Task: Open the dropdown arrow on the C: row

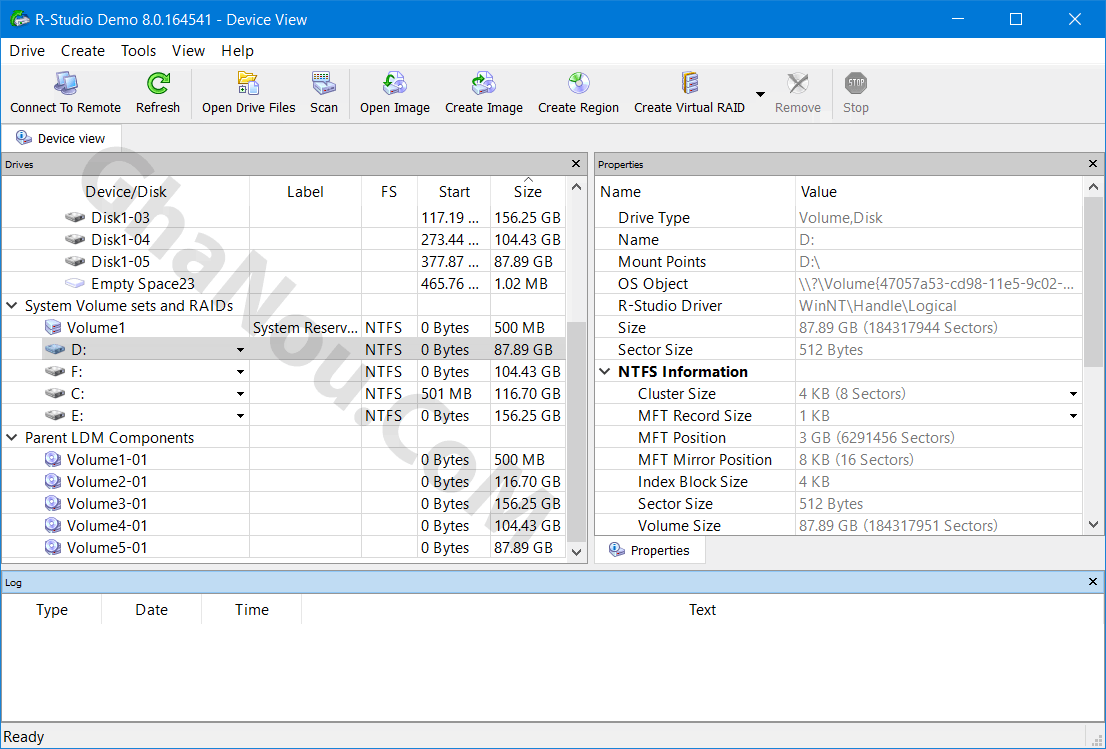Action: (241, 394)
